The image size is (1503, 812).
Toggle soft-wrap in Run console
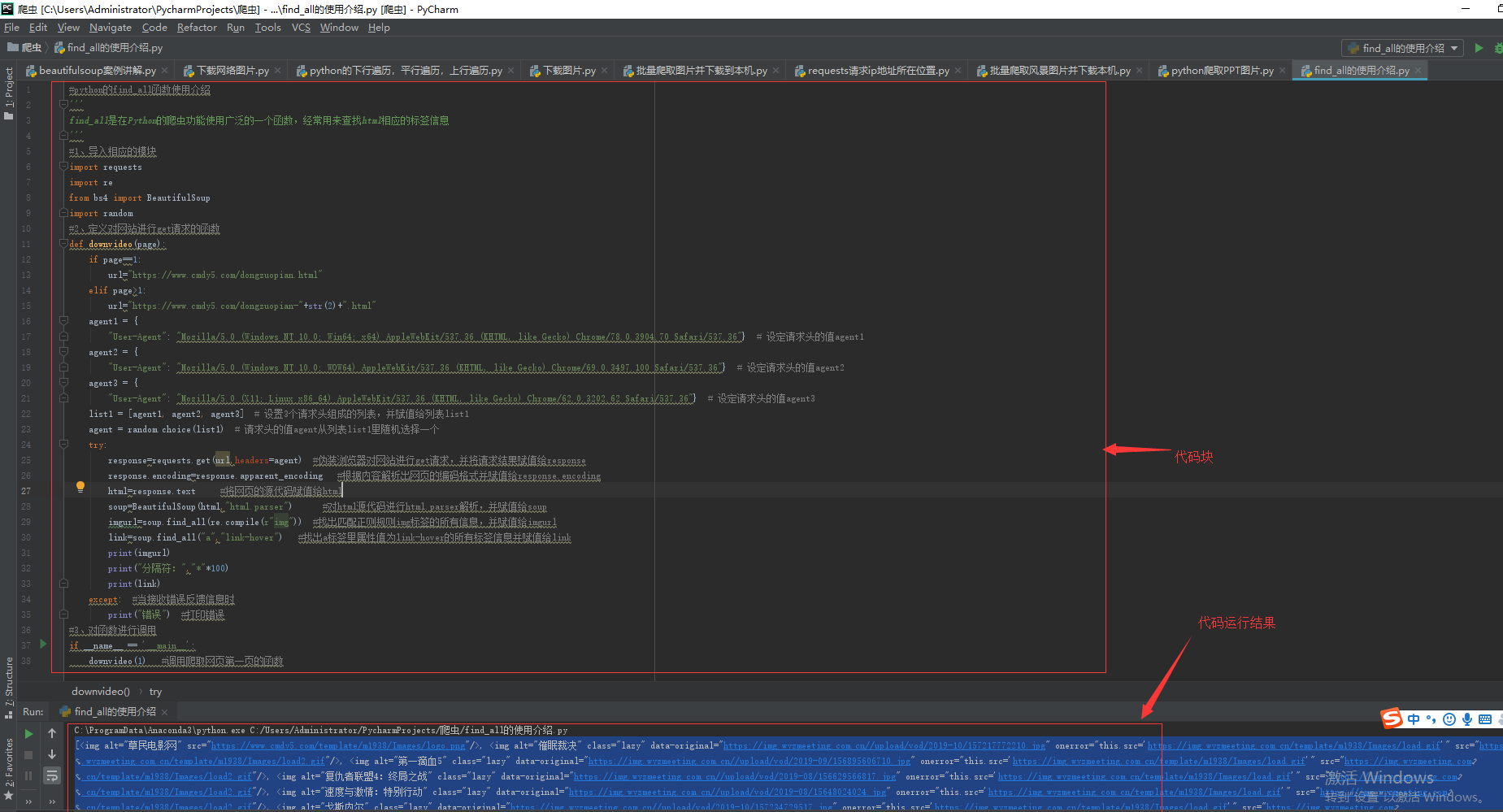pyautogui.click(x=52, y=776)
